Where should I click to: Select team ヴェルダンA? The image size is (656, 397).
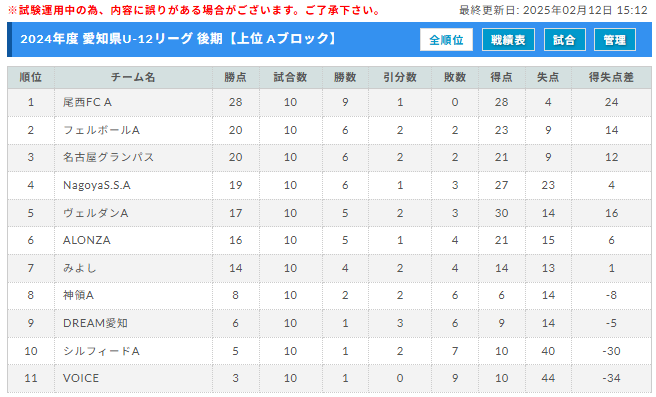[x=95, y=213]
